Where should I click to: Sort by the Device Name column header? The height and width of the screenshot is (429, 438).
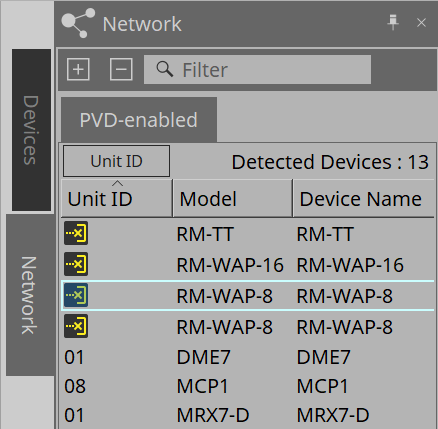(x=364, y=199)
